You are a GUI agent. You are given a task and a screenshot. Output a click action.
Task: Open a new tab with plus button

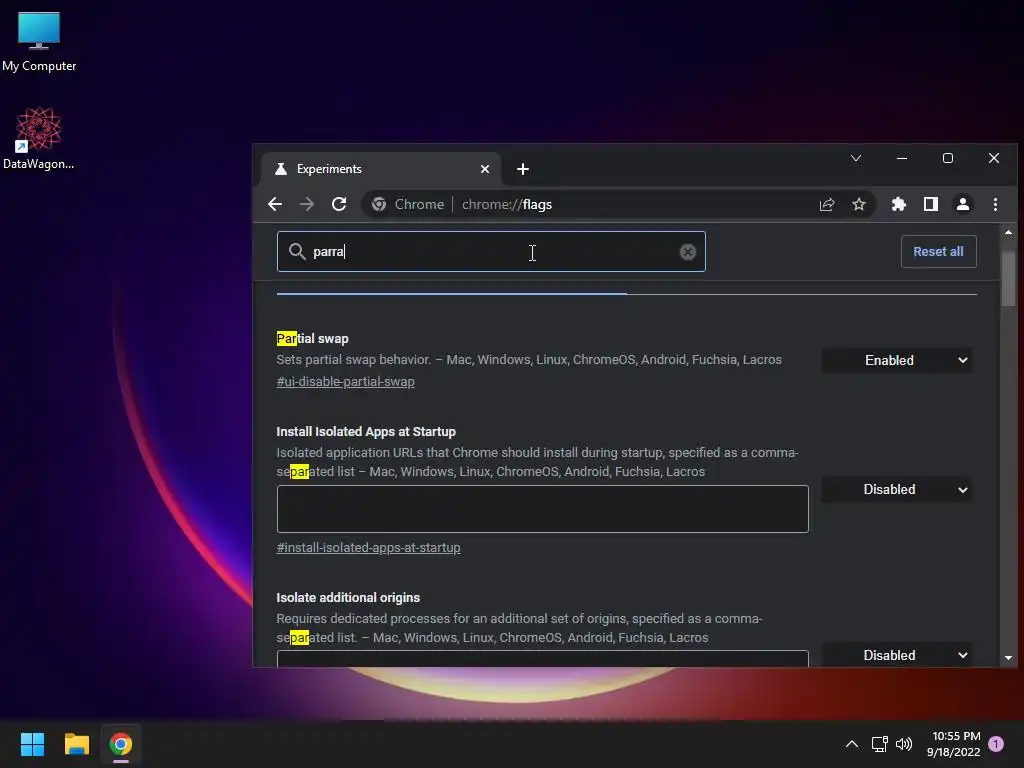pos(522,169)
